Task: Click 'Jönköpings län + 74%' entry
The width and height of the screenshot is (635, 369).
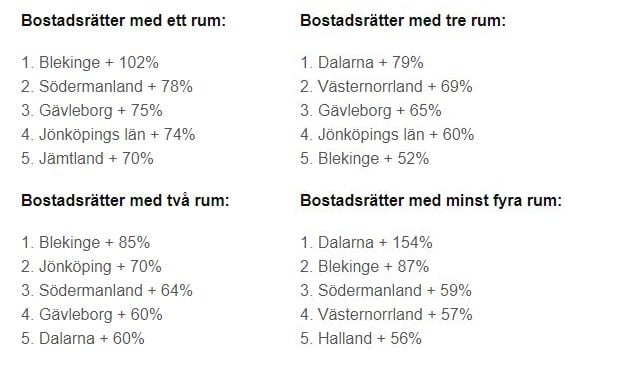Action: point(108,134)
